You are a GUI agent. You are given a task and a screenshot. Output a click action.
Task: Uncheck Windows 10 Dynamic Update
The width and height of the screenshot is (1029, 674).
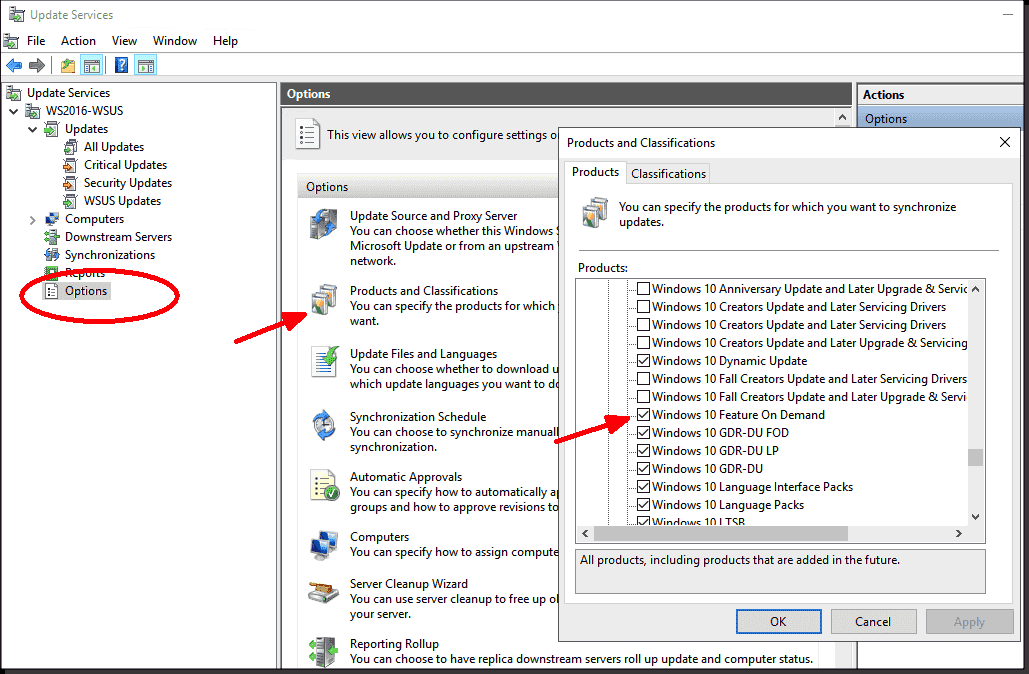(644, 361)
